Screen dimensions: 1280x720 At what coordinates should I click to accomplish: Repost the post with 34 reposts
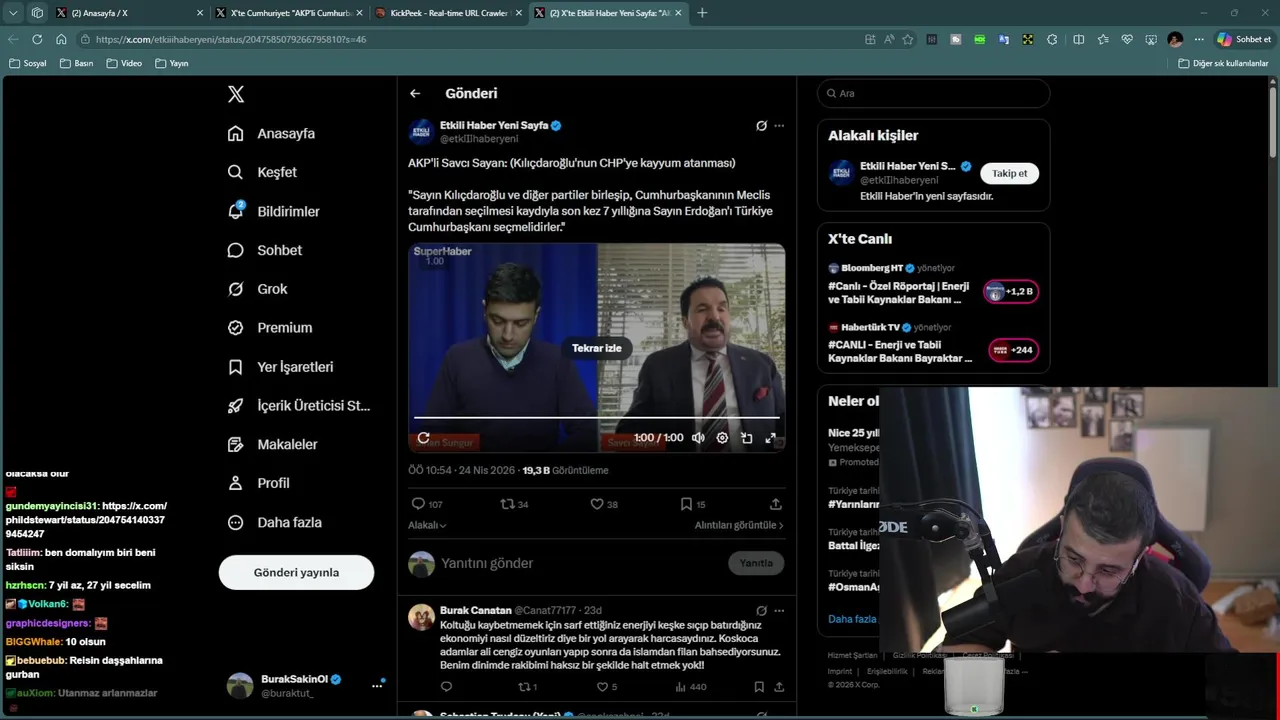(x=514, y=504)
